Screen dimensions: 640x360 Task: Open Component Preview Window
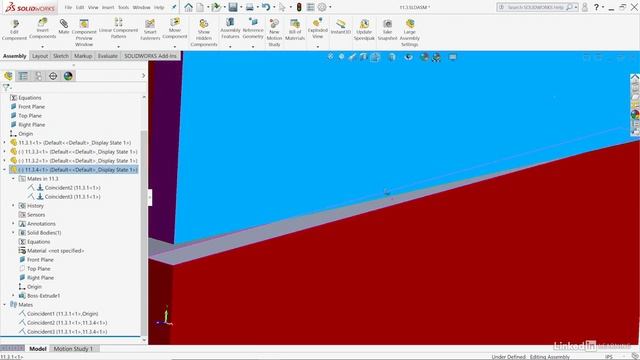[84, 33]
